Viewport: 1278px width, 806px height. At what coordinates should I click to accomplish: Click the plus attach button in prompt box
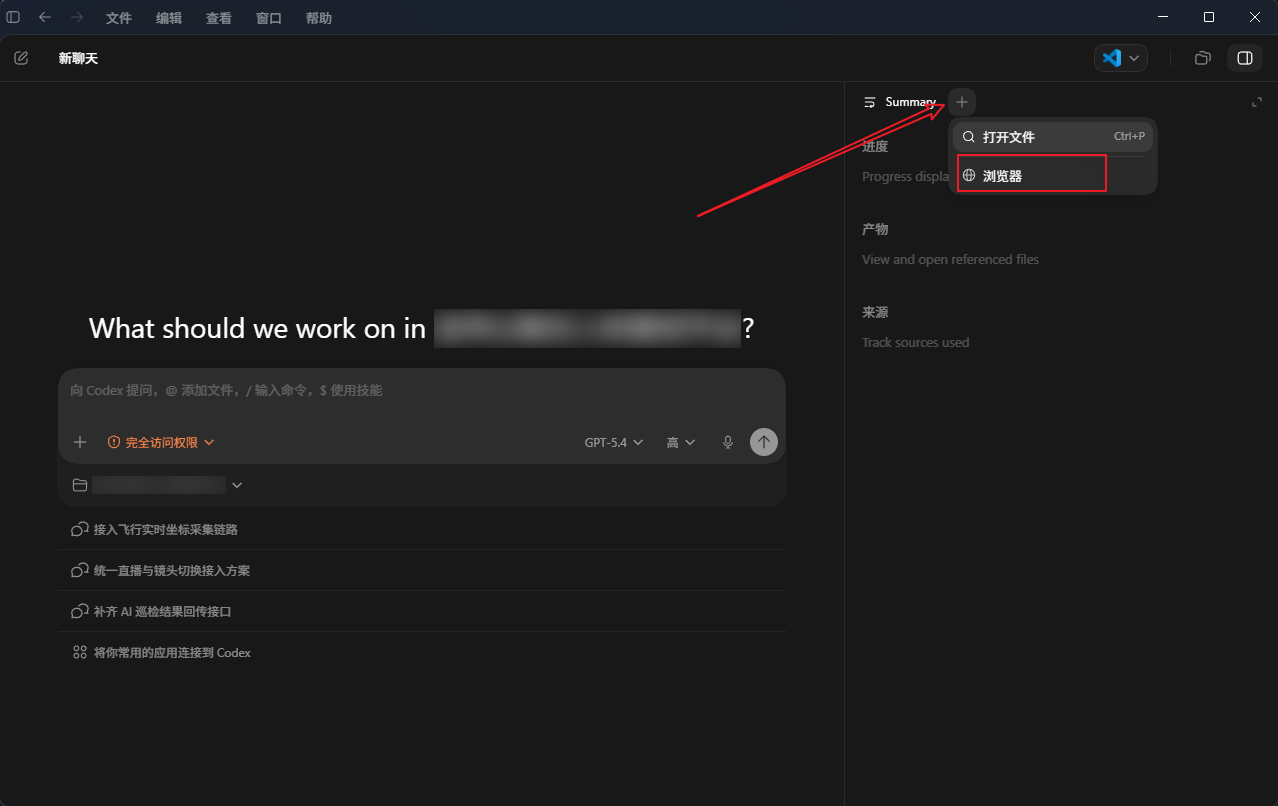80,442
